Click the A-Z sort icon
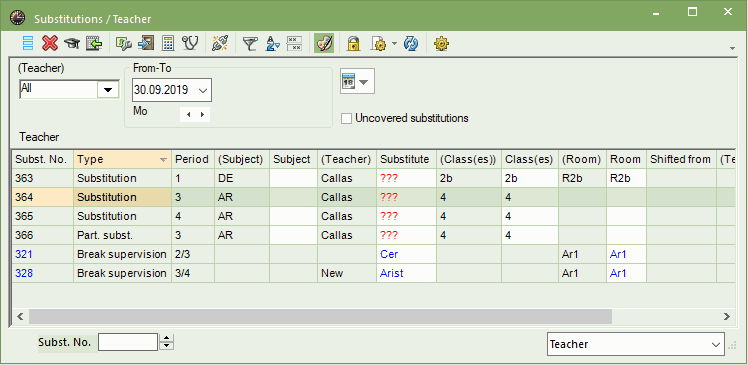The height and width of the screenshot is (365, 748). pos(272,43)
